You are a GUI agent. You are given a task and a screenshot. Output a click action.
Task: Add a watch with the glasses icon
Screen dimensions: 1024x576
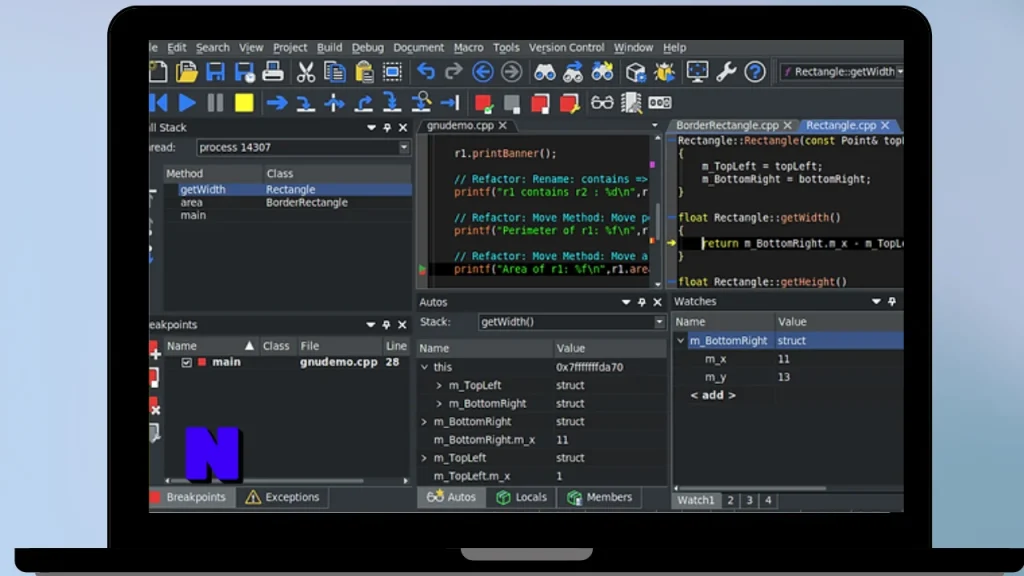(x=602, y=103)
